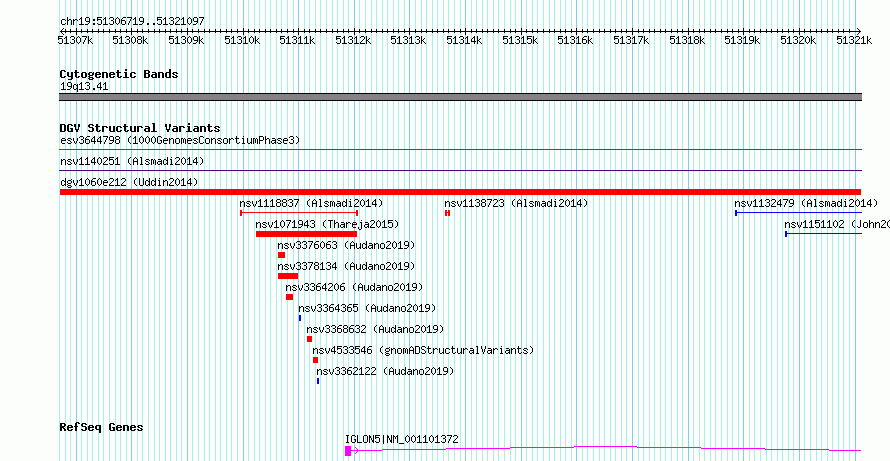Select the gray 19q13.41 cytoband bar

pyautogui.click(x=461, y=97)
